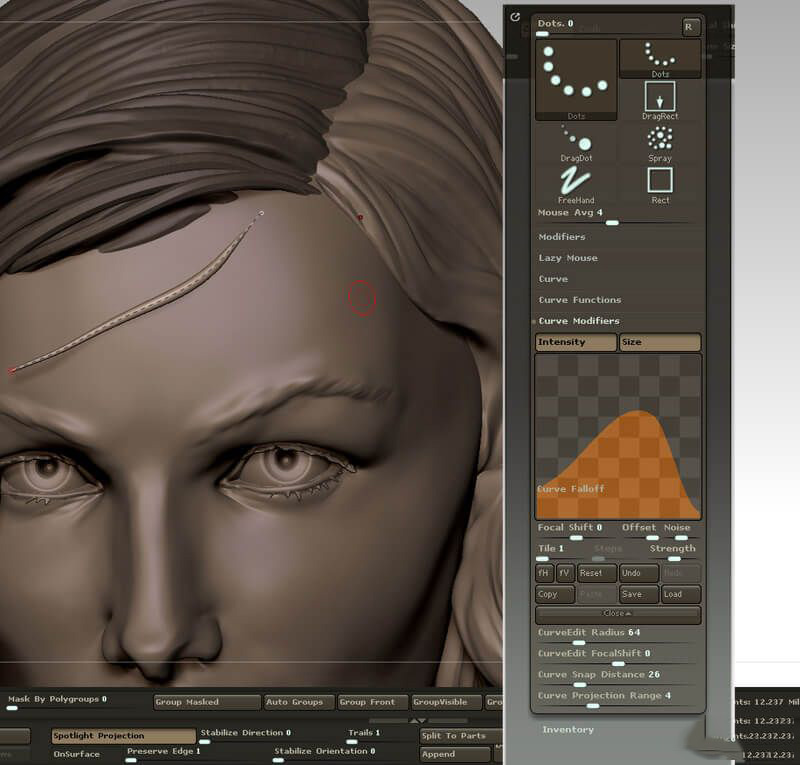800x765 pixels.
Task: Toggle the Intensity curve modifier
Action: [x=576, y=342]
